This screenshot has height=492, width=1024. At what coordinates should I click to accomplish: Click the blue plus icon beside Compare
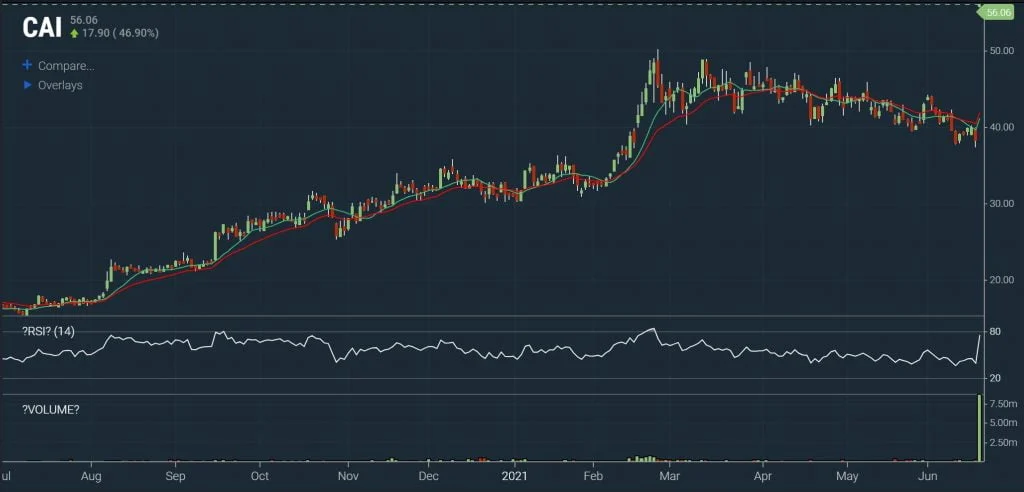coord(27,65)
